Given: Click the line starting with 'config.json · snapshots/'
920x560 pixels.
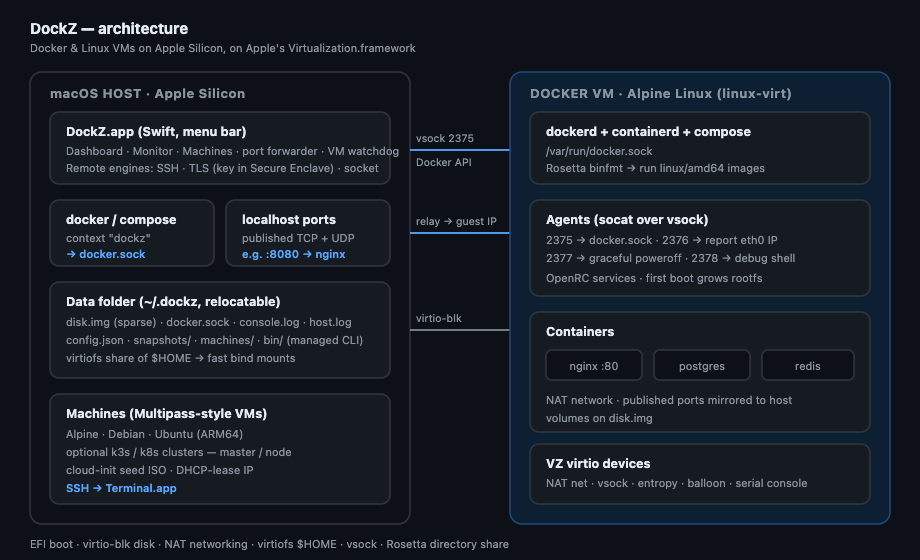Looking at the screenshot, I should 214,340.
